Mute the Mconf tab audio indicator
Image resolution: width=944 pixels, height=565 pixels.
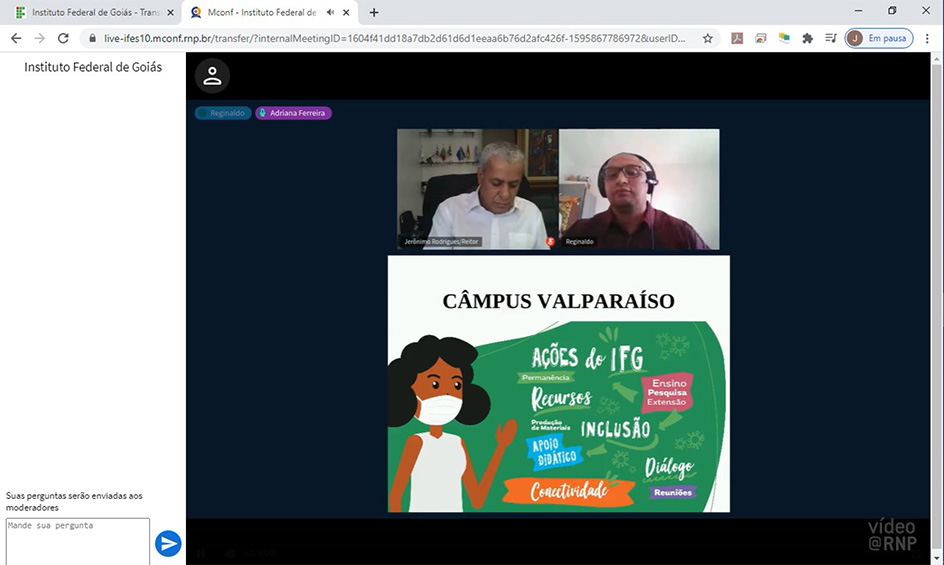[x=331, y=13]
